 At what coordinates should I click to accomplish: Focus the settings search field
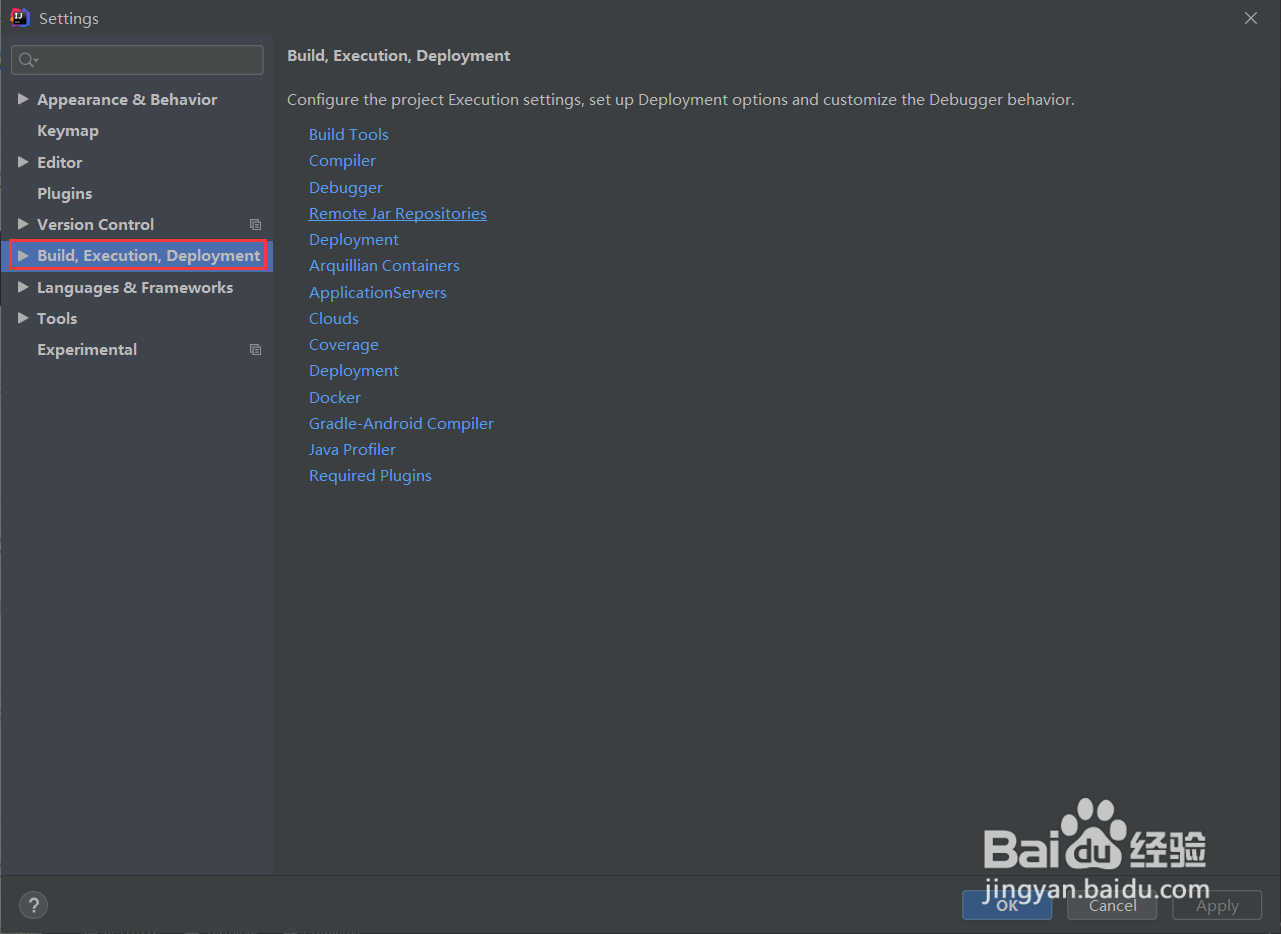[137, 60]
